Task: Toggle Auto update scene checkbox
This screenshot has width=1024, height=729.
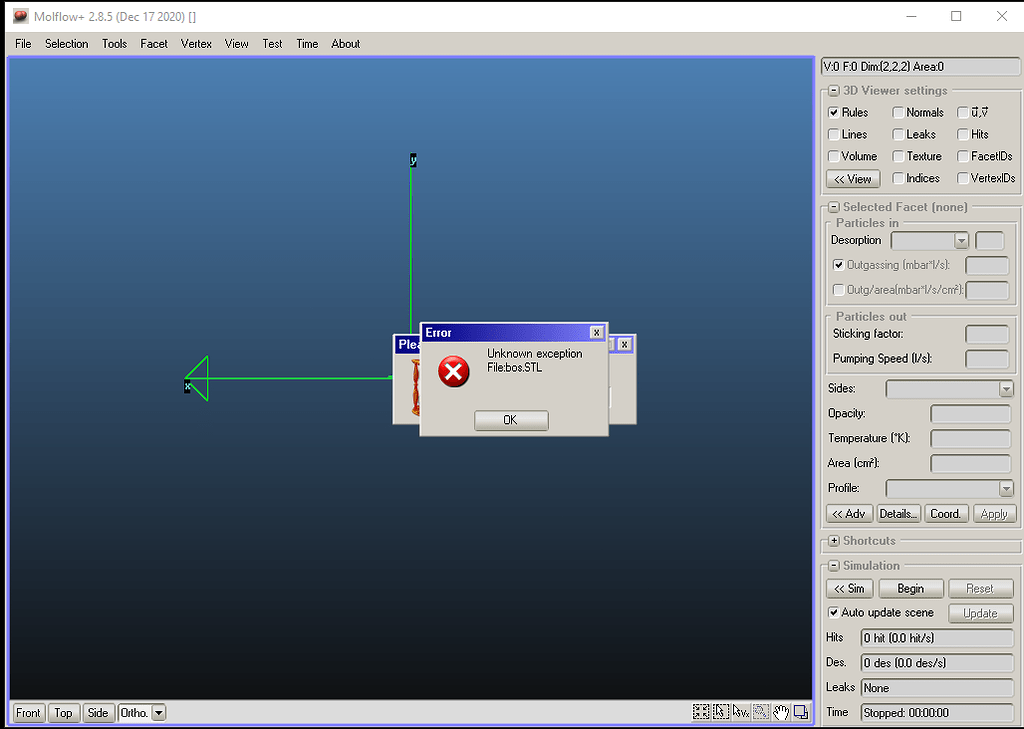Action: (x=834, y=613)
